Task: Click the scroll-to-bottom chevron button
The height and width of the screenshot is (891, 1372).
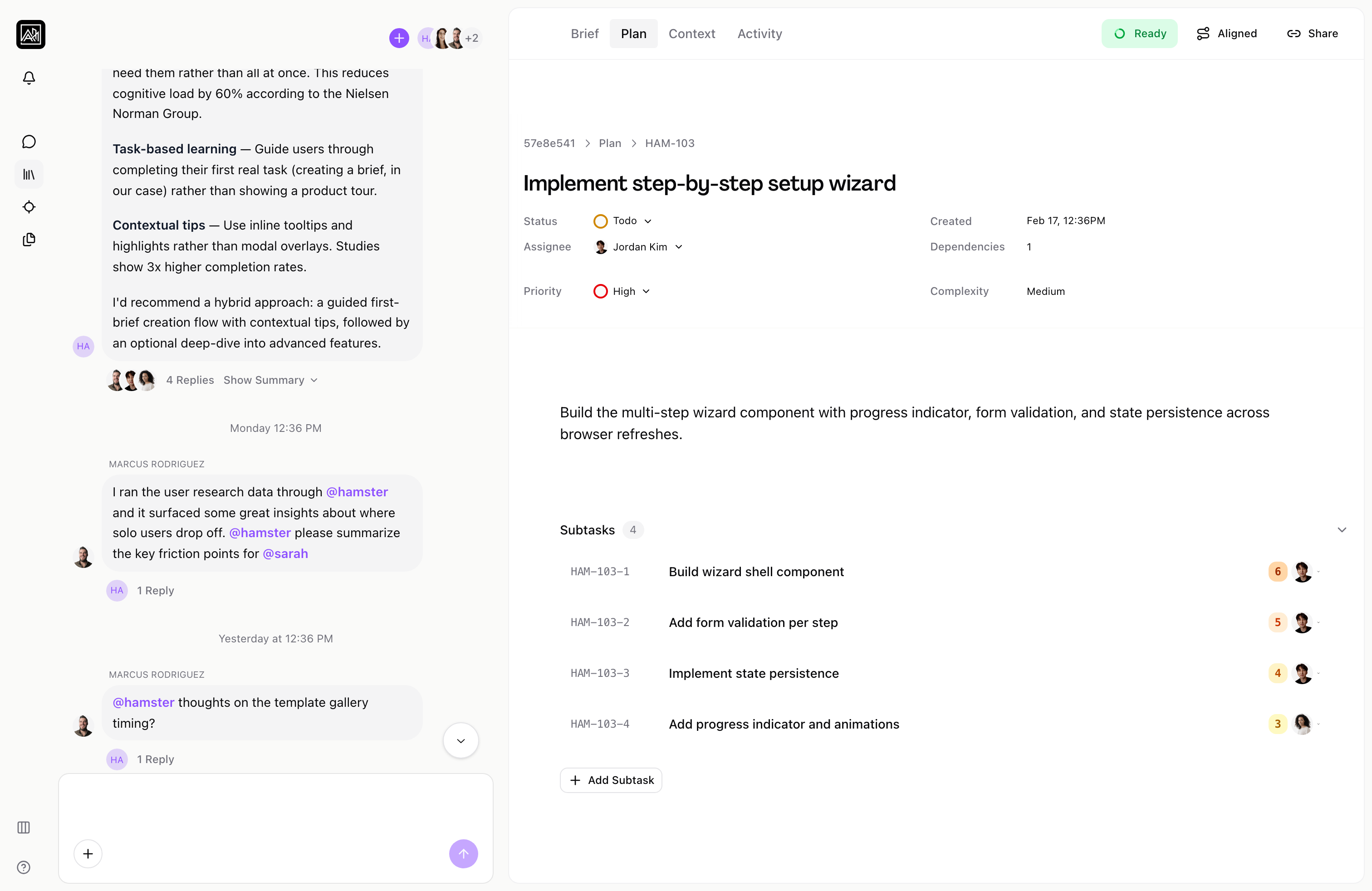Action: point(461,740)
